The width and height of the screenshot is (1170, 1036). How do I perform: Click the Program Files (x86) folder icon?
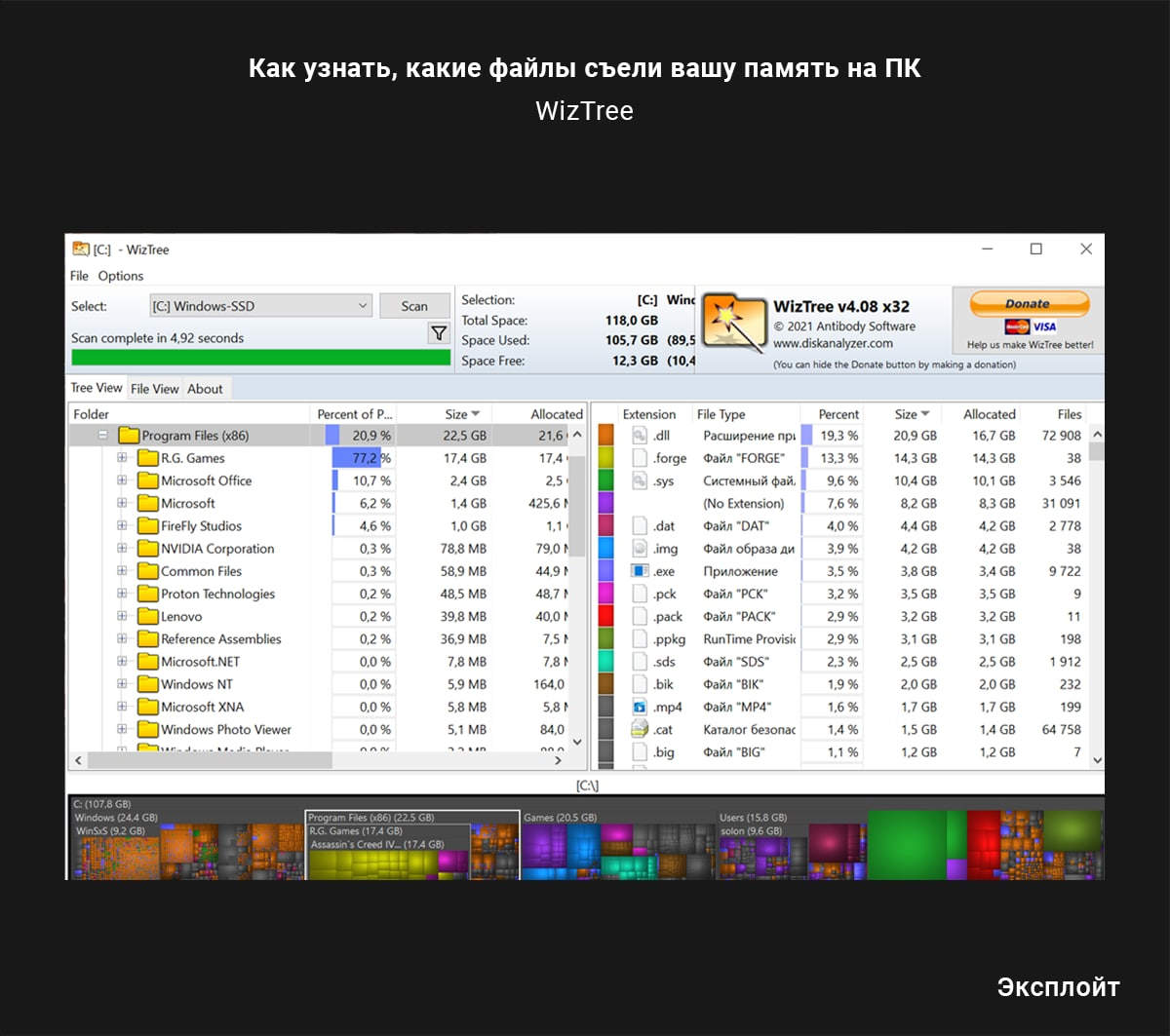click(129, 436)
